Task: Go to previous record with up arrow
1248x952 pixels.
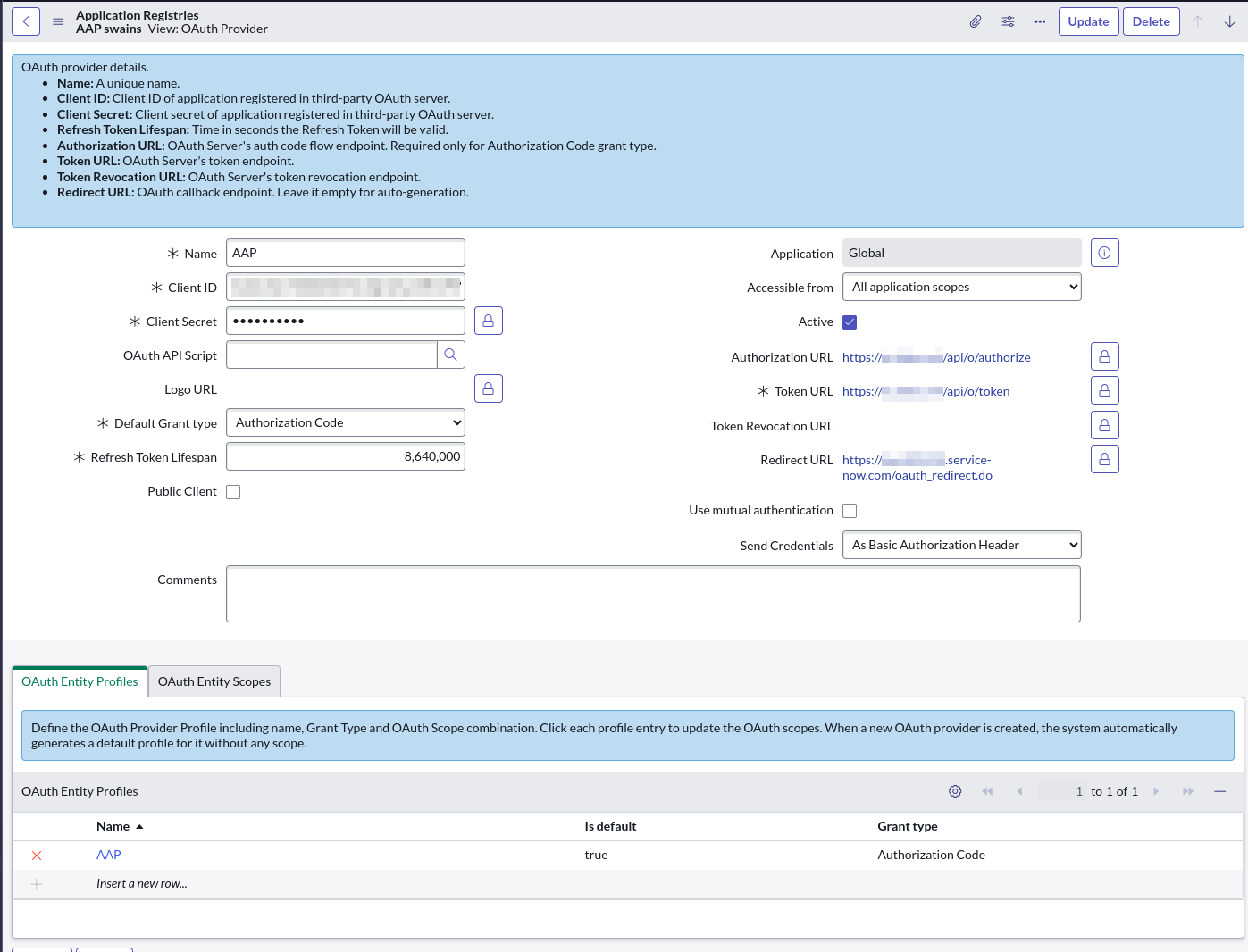Action: point(1198,21)
